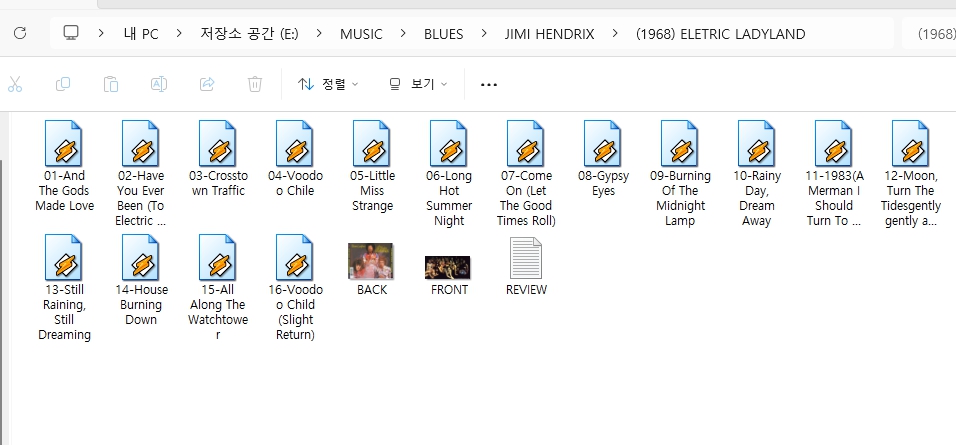Image resolution: width=956 pixels, height=445 pixels.
Task: Click the Cut scissors icon
Action: [15, 84]
